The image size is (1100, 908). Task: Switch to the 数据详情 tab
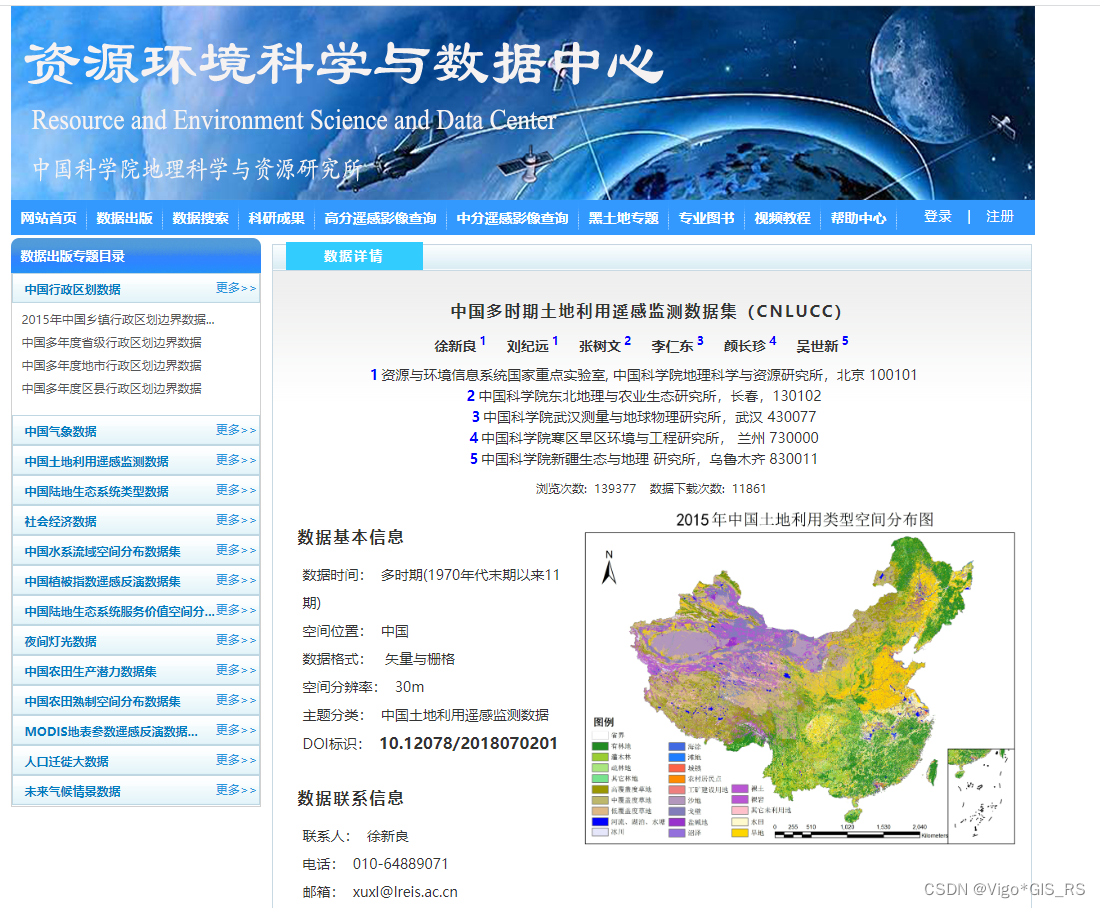[354, 256]
